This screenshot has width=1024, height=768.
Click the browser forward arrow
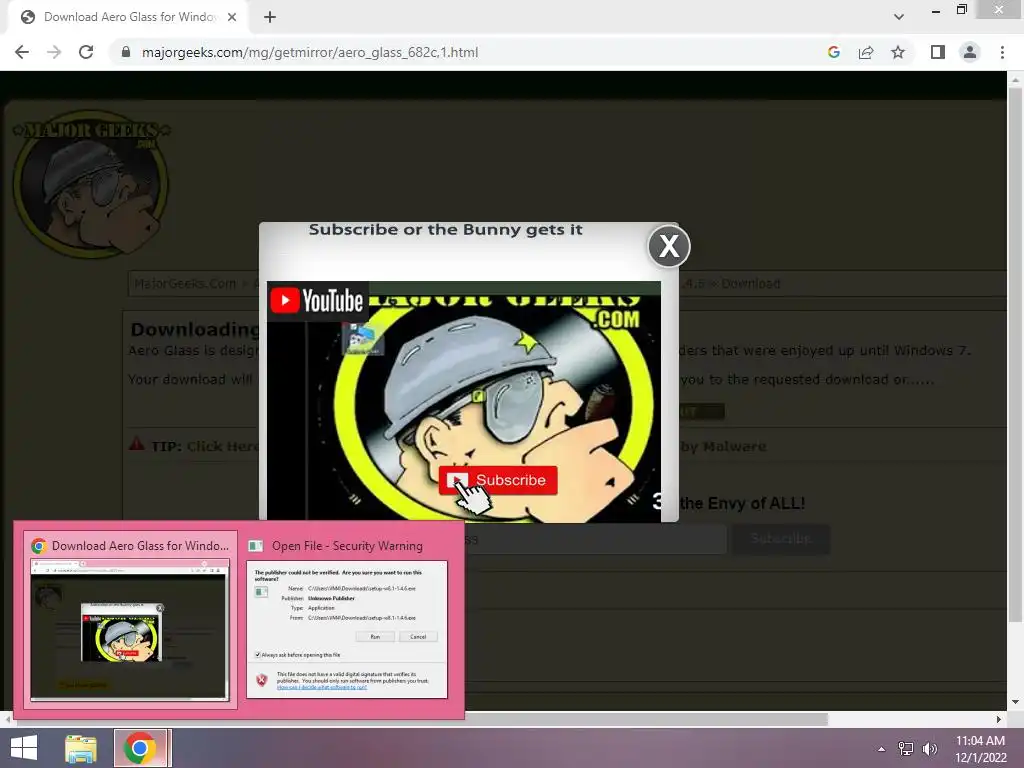[54, 52]
